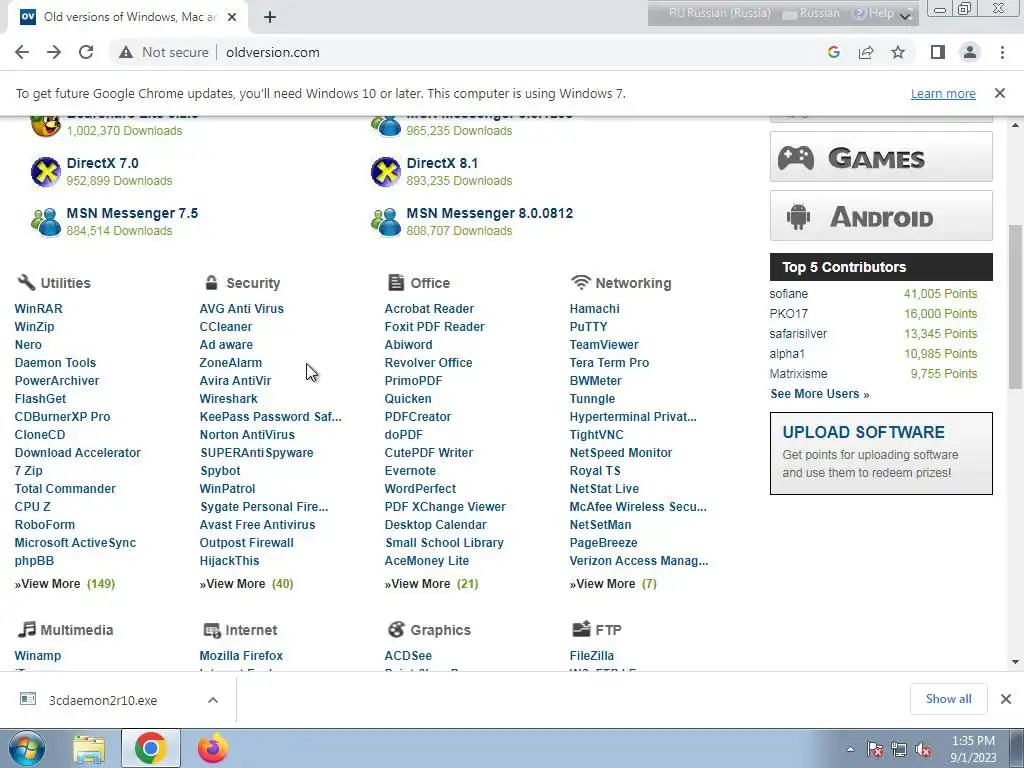Click the share page icon

point(866,52)
